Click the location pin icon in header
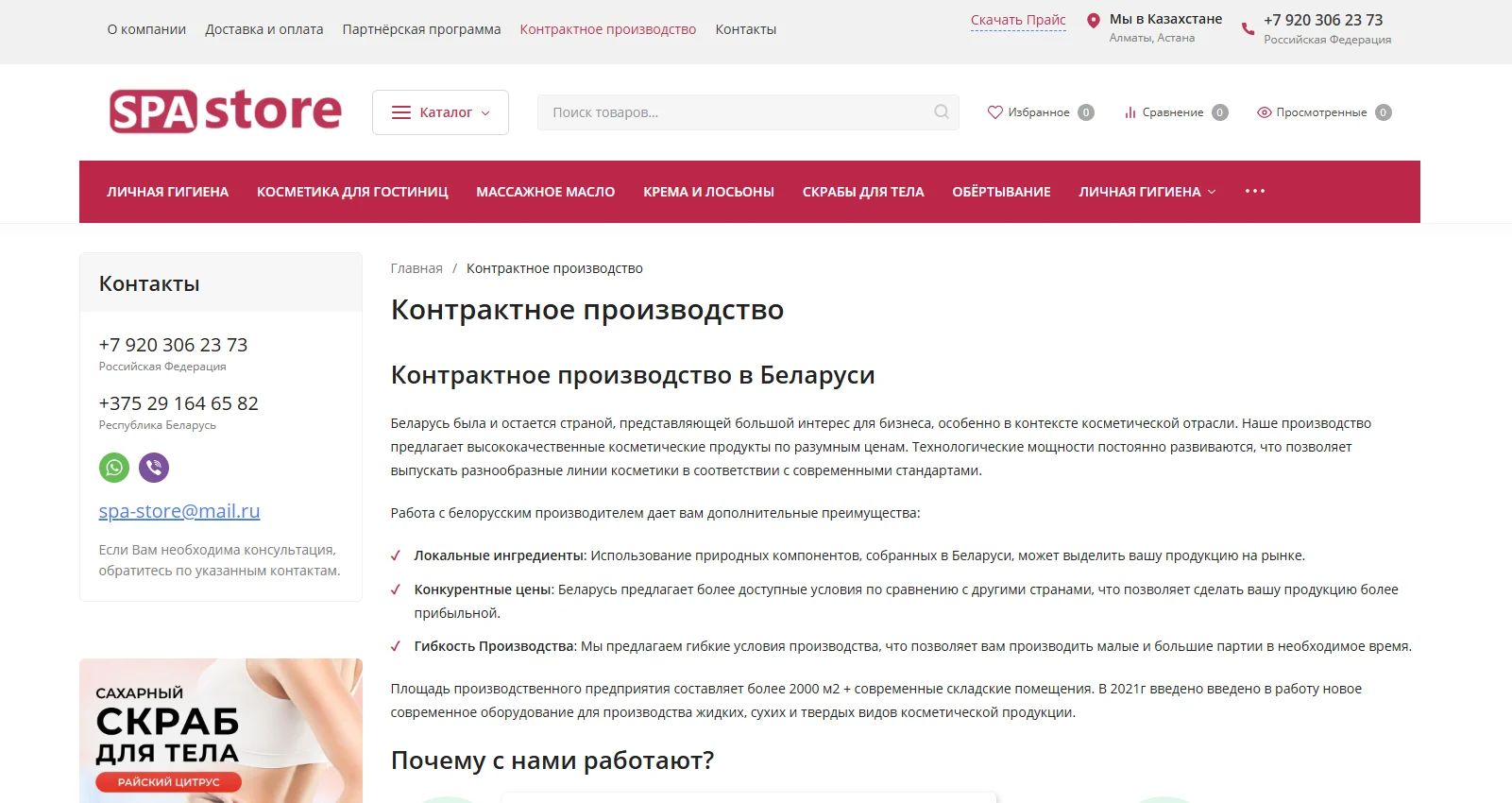This screenshot has width=1512, height=803. [x=1094, y=21]
